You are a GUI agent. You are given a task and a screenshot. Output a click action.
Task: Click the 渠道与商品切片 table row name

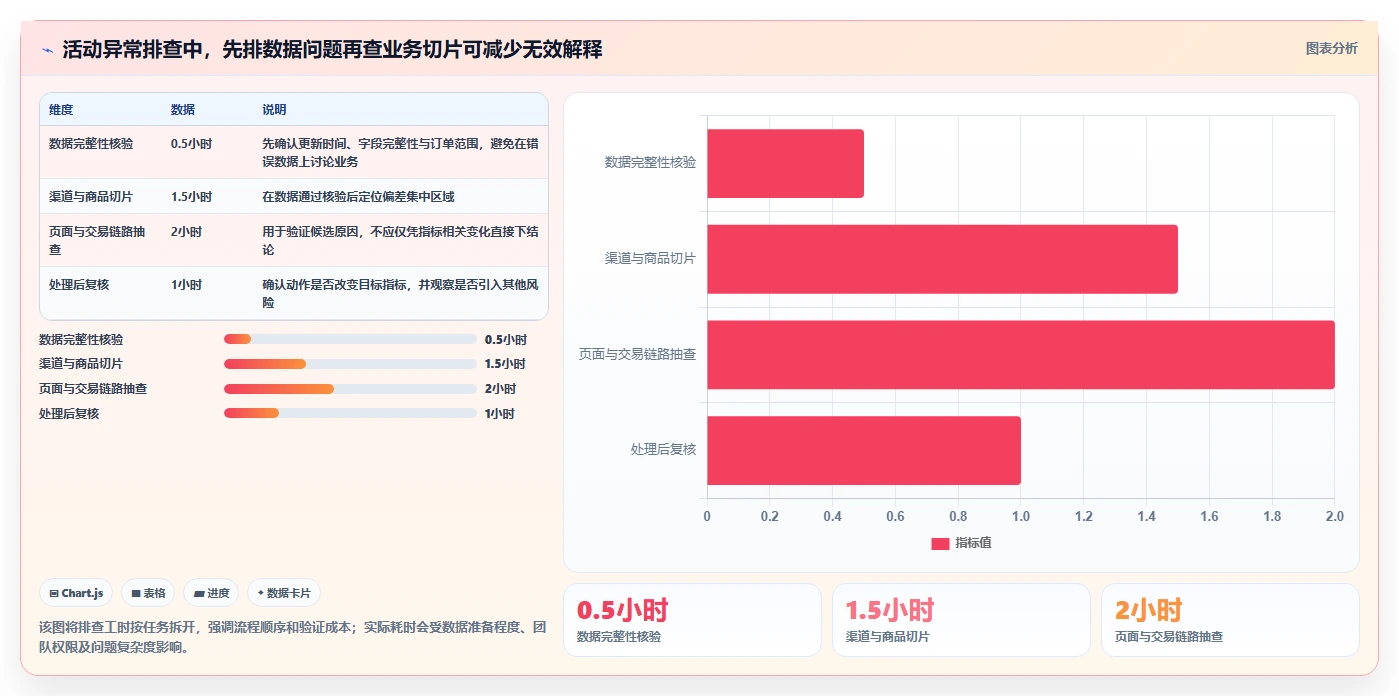click(91, 197)
